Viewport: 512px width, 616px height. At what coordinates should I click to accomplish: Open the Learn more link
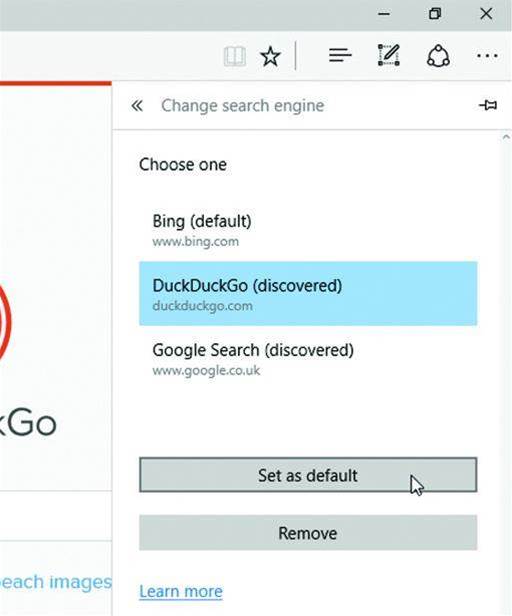click(x=181, y=591)
